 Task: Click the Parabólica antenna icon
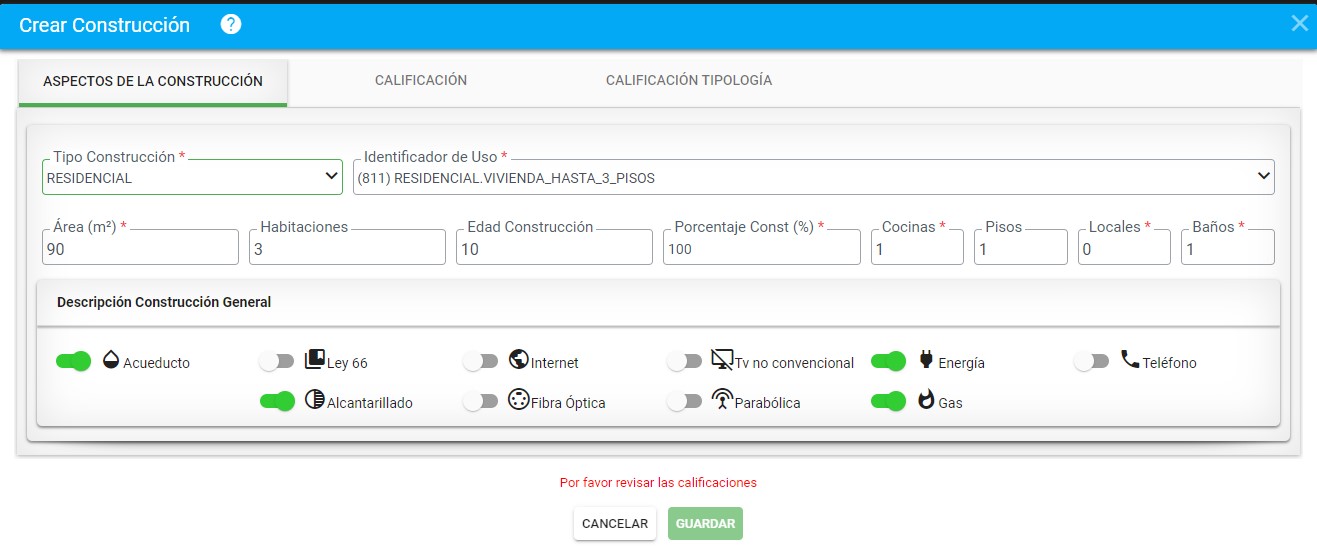(x=721, y=399)
